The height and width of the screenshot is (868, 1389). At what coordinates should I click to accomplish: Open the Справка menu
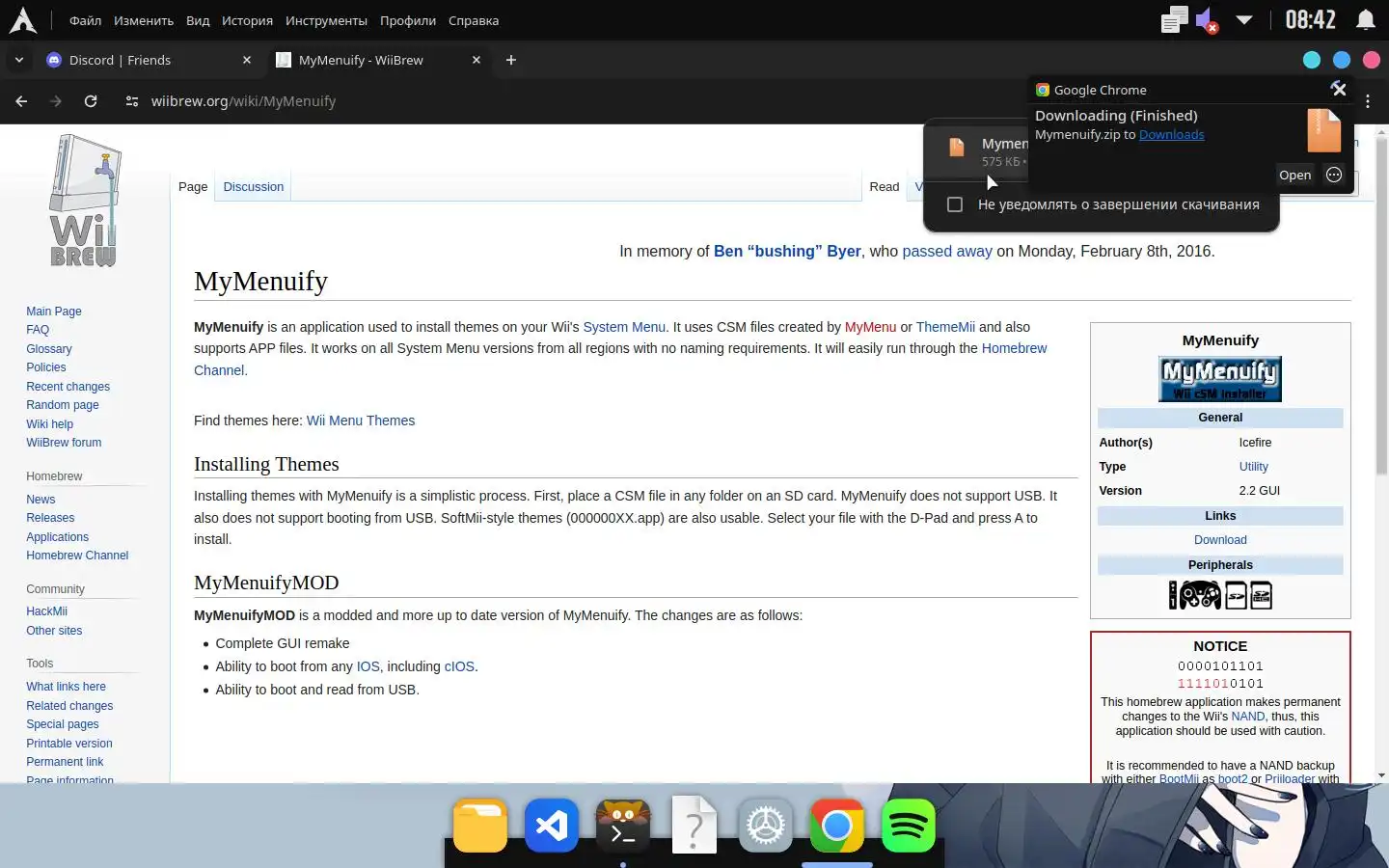point(474,20)
